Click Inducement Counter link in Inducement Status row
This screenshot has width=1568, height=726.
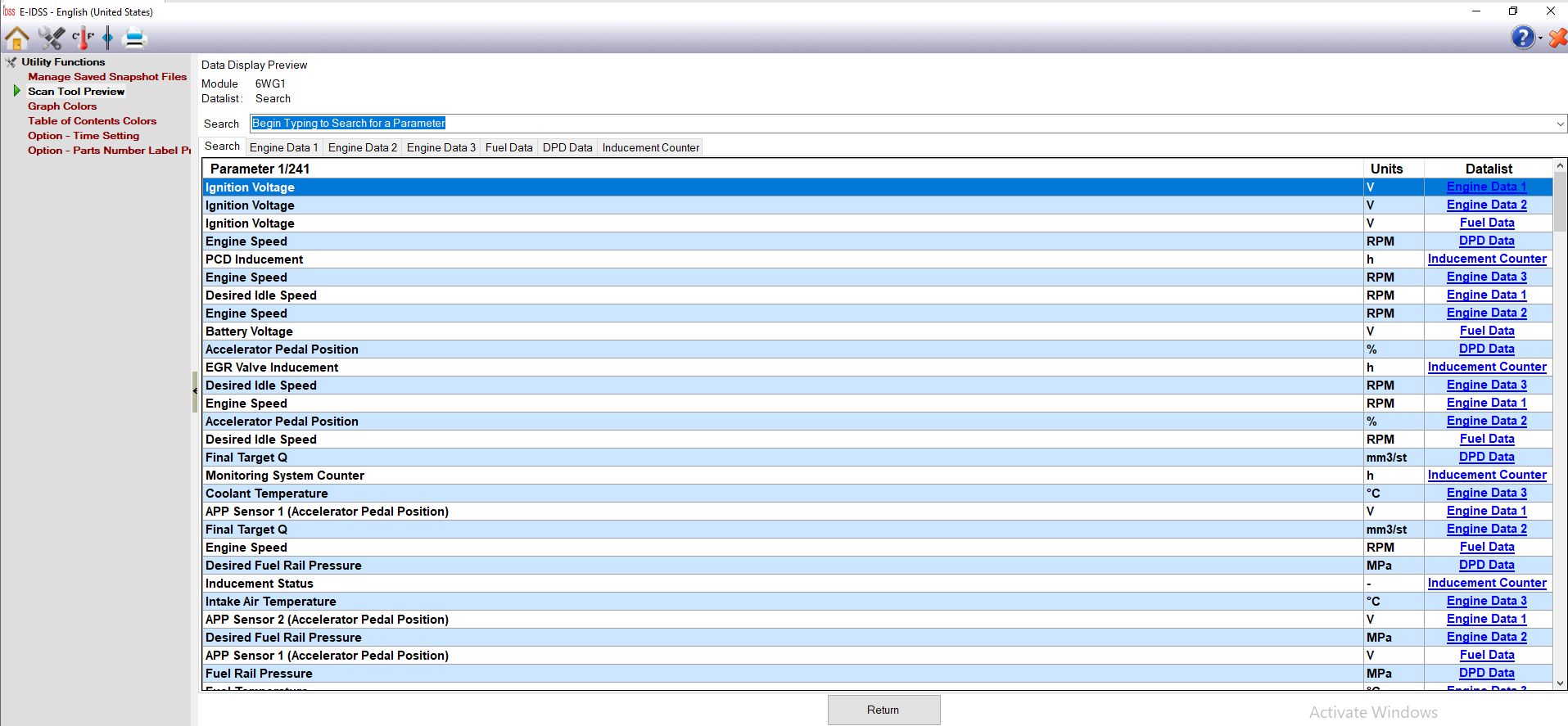(1487, 584)
